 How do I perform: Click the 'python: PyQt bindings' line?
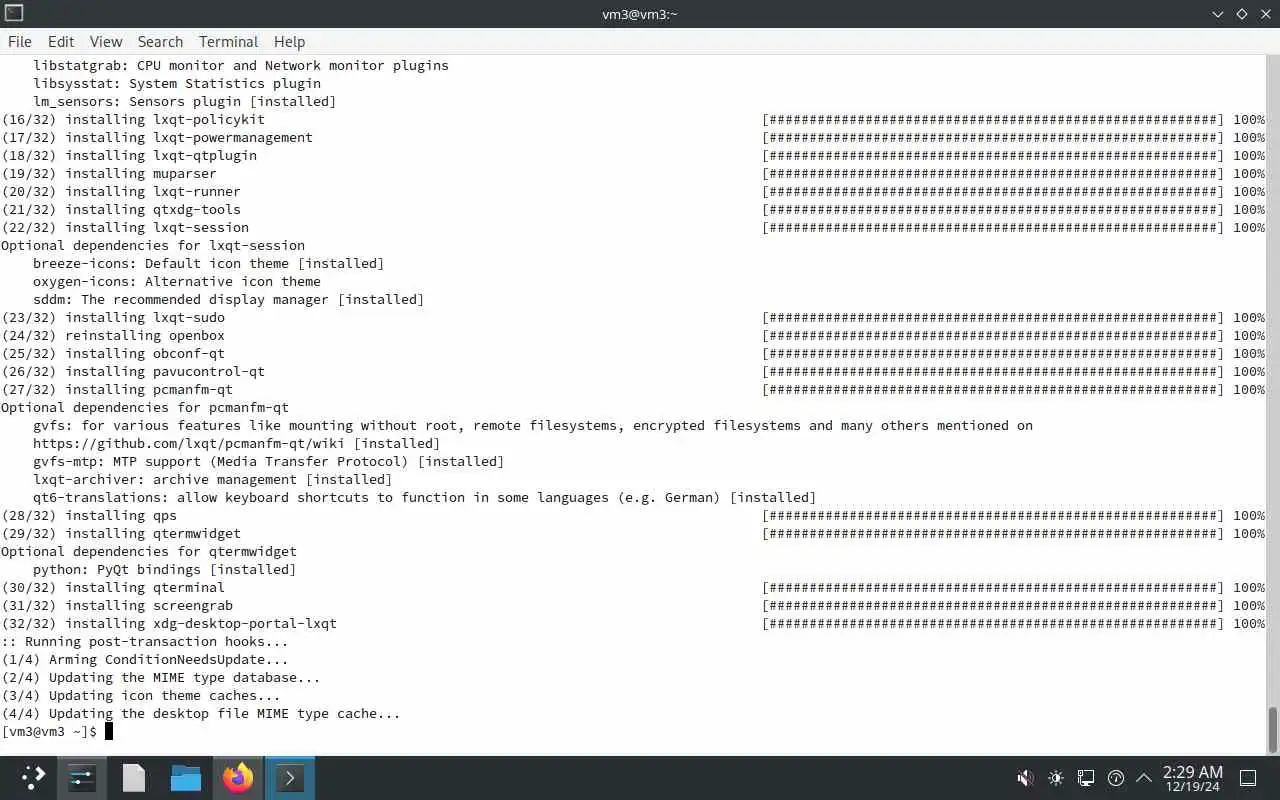tap(164, 569)
